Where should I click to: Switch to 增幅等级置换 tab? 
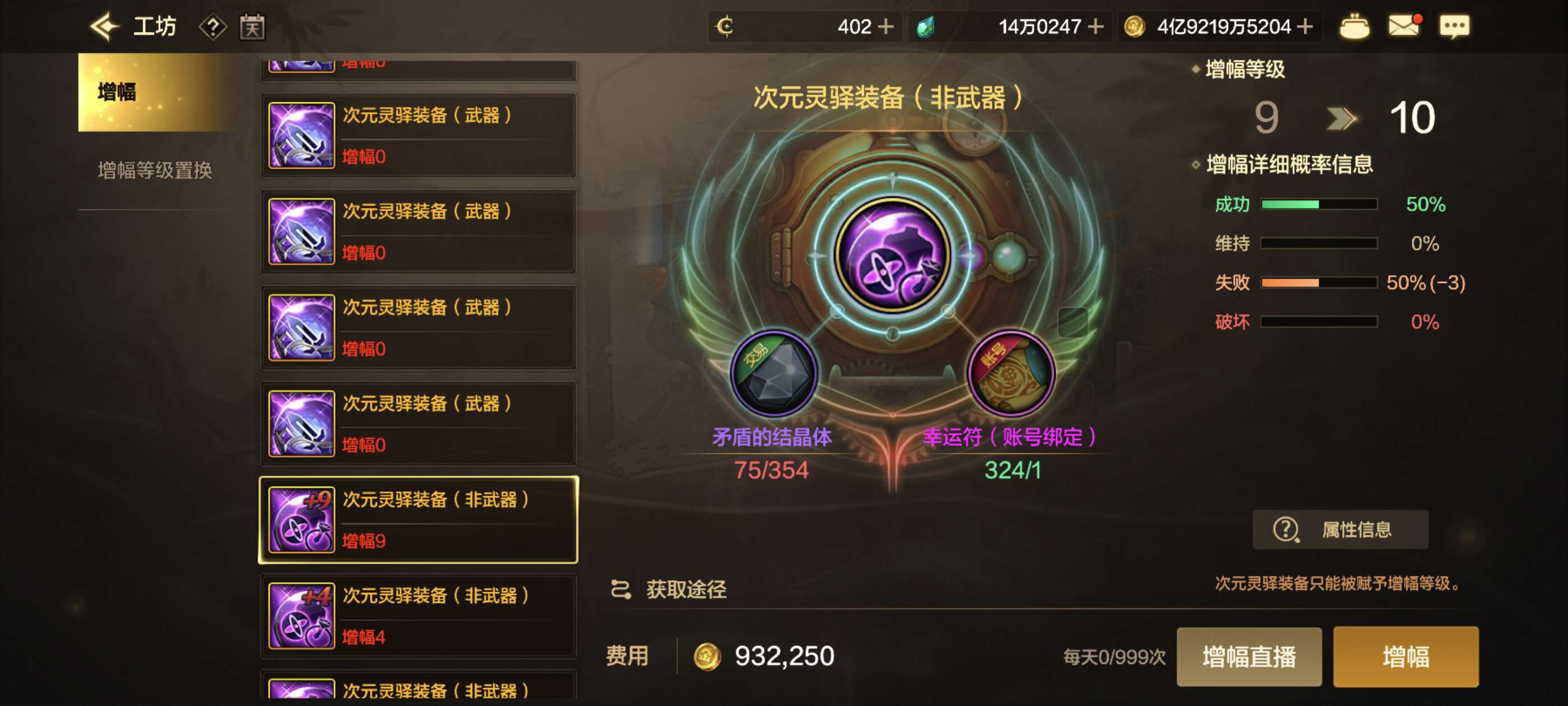click(x=155, y=170)
